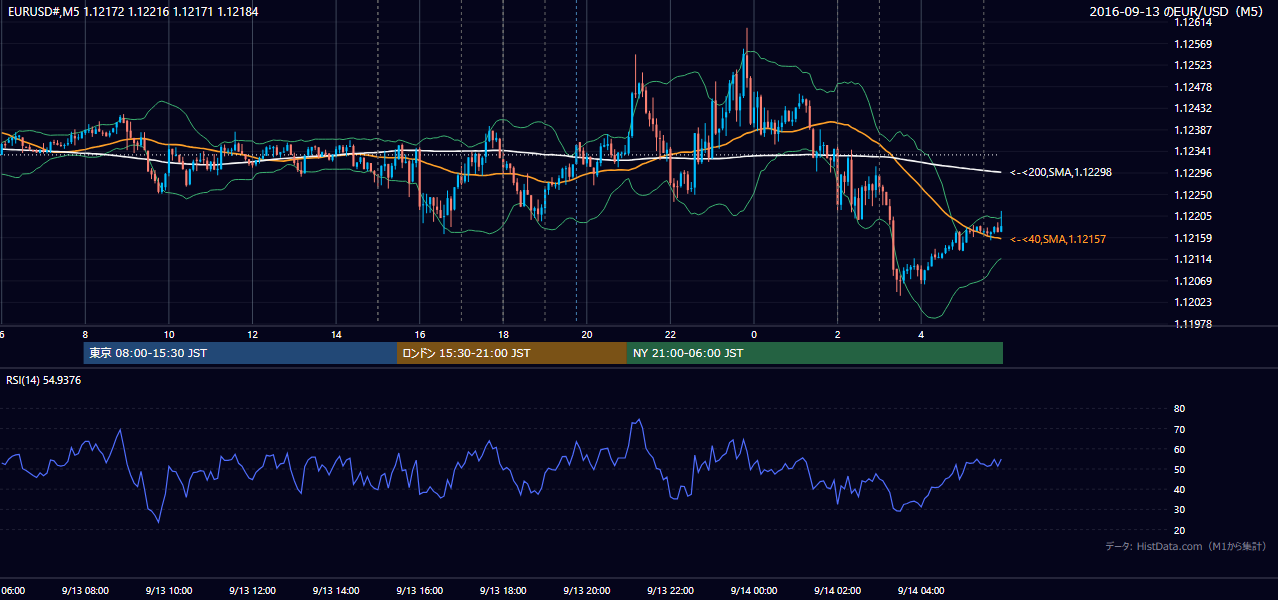The height and width of the screenshot is (600, 1278).
Task: Select the NY 21:00-06:00 JST session bar
Action: (815, 353)
